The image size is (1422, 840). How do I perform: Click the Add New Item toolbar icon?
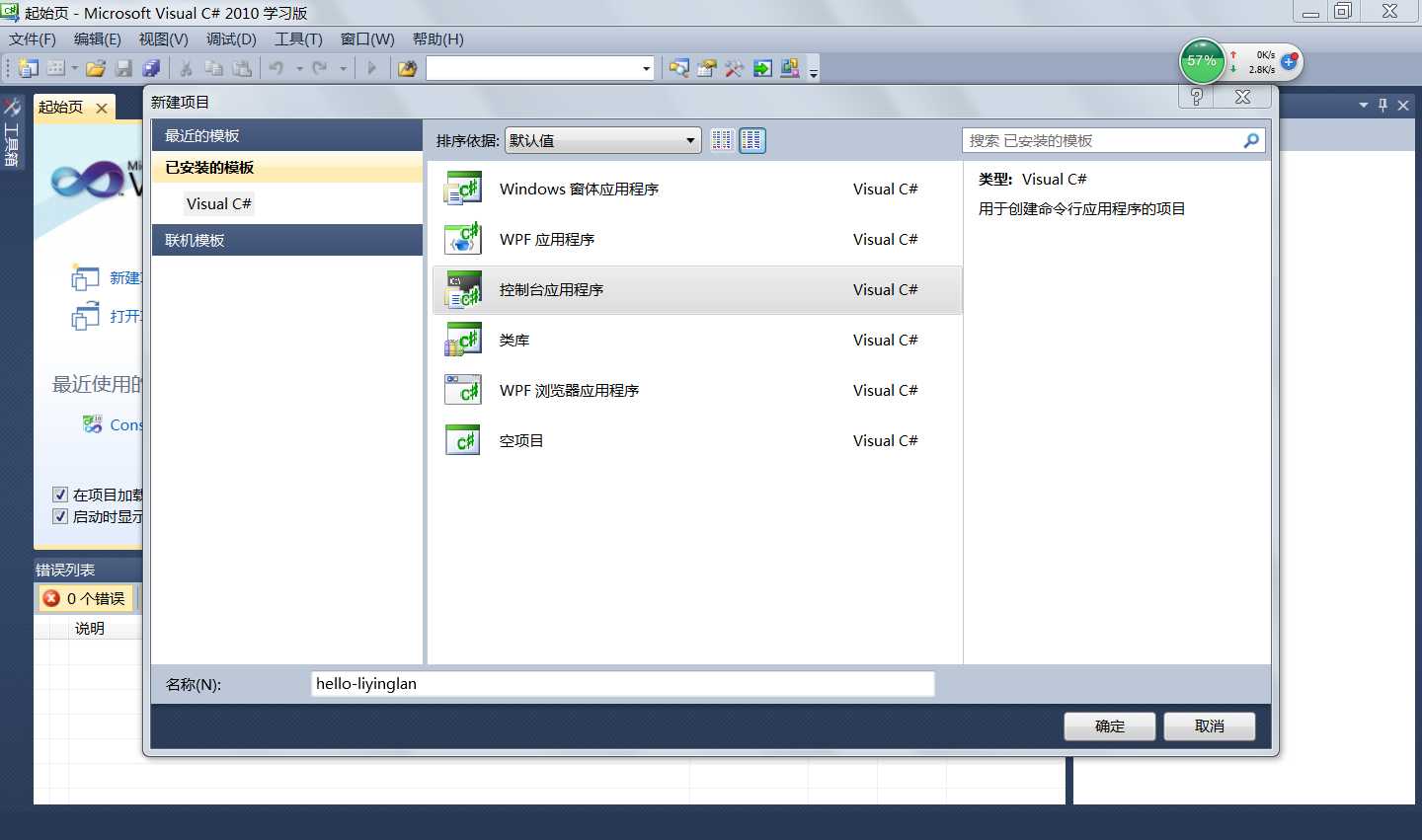click(x=56, y=68)
